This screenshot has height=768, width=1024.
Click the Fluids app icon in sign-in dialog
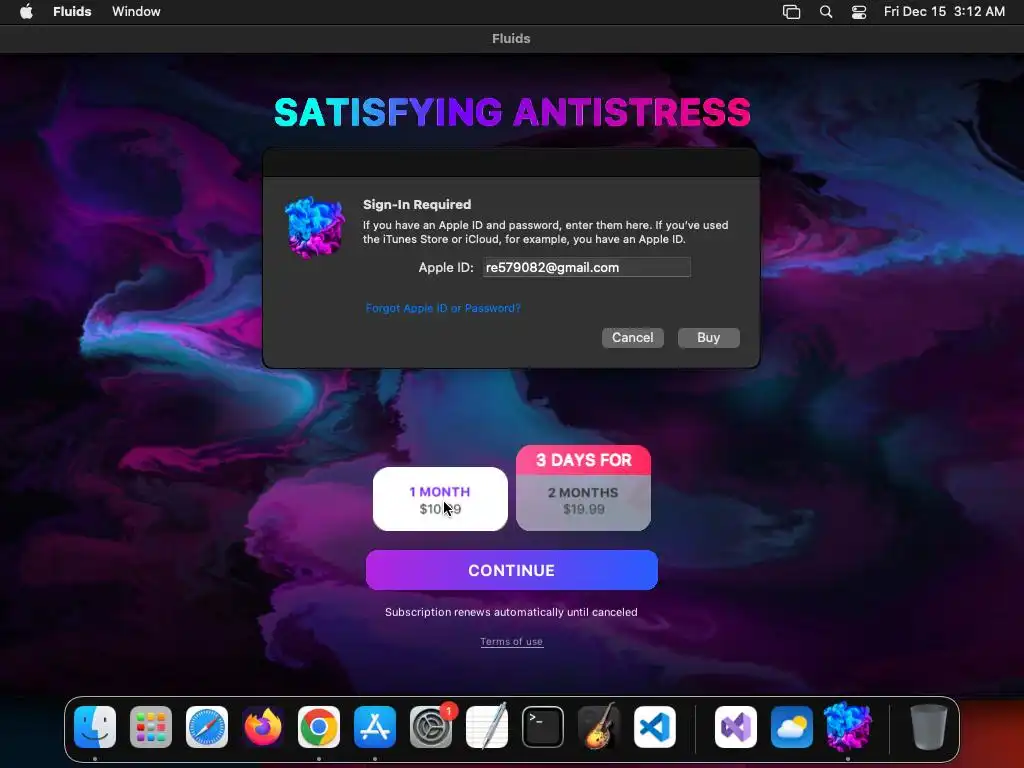click(x=315, y=227)
